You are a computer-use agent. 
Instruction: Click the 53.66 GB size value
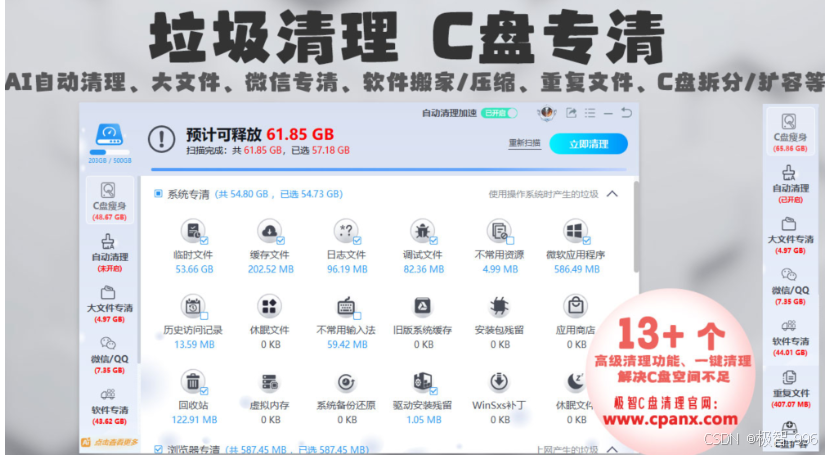coord(194,269)
